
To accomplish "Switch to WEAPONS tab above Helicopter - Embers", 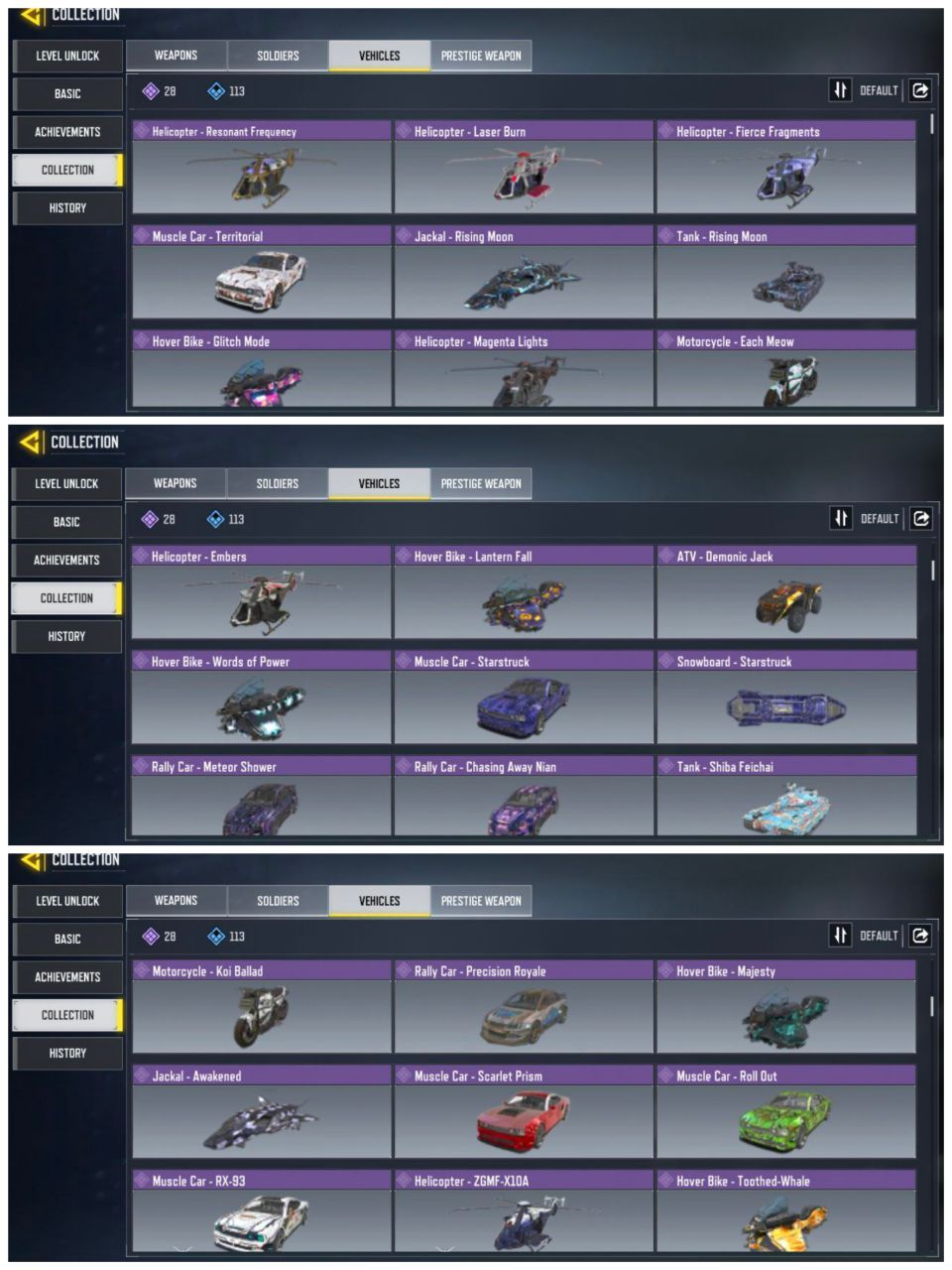I will 176,483.
